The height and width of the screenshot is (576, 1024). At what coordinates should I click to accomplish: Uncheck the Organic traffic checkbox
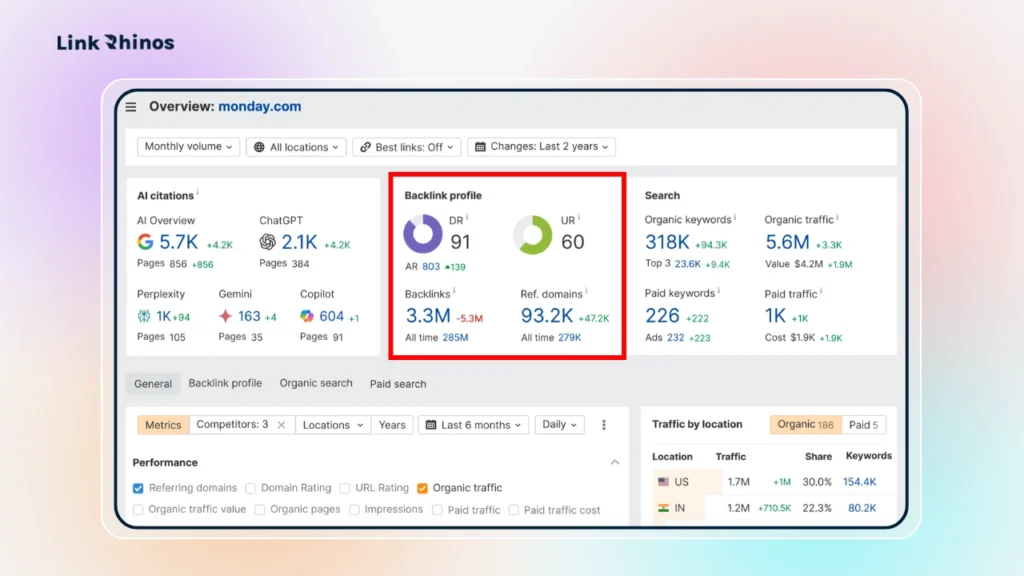point(423,488)
